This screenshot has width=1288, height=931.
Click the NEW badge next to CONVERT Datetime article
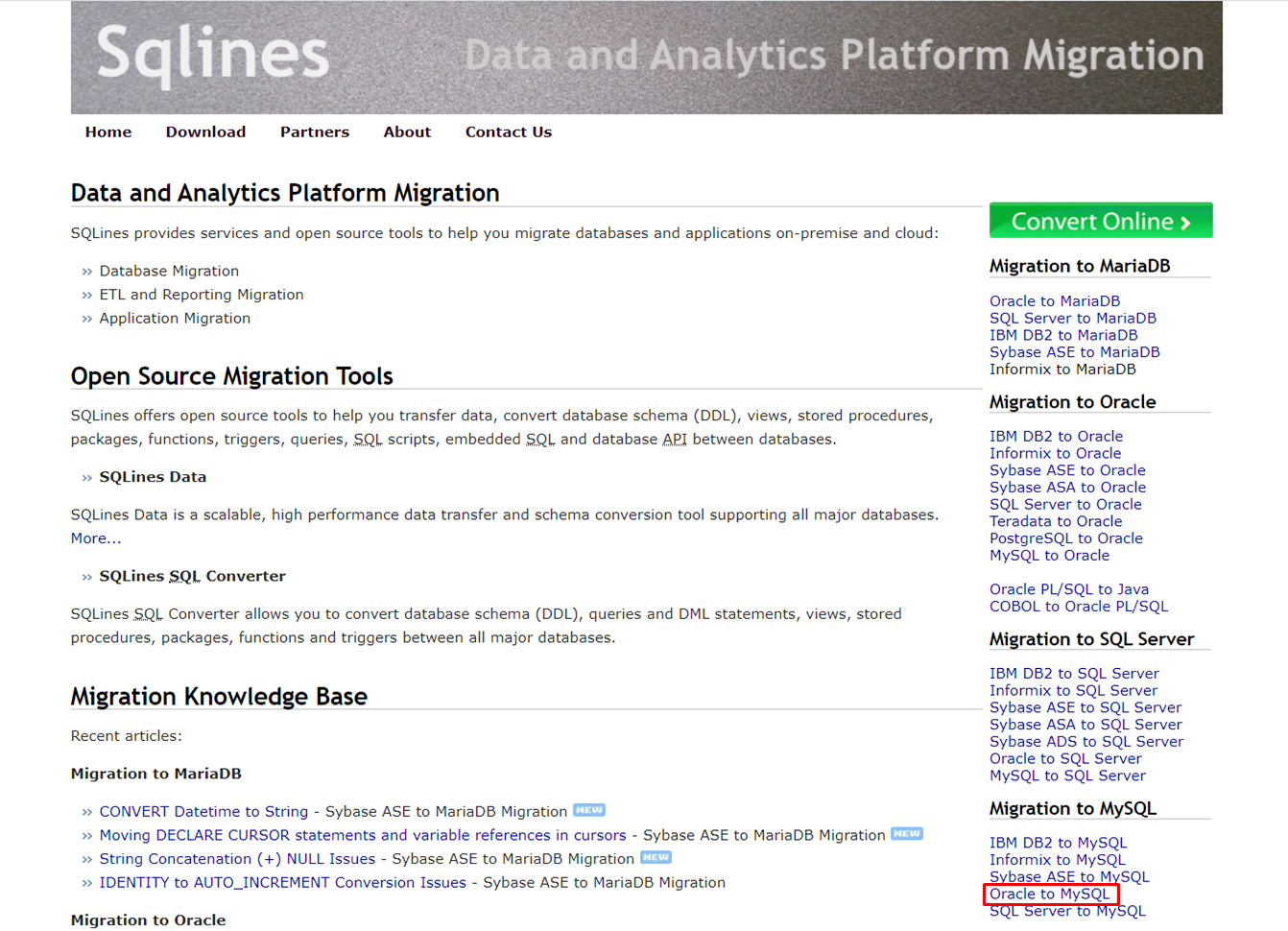591,809
